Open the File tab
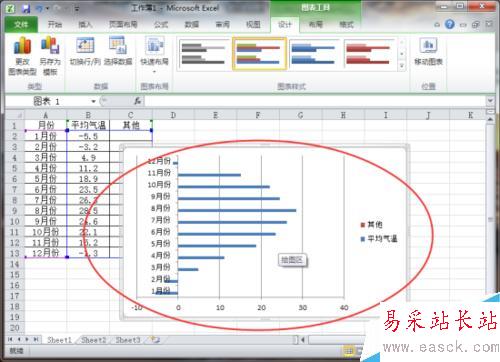 (x=21, y=24)
